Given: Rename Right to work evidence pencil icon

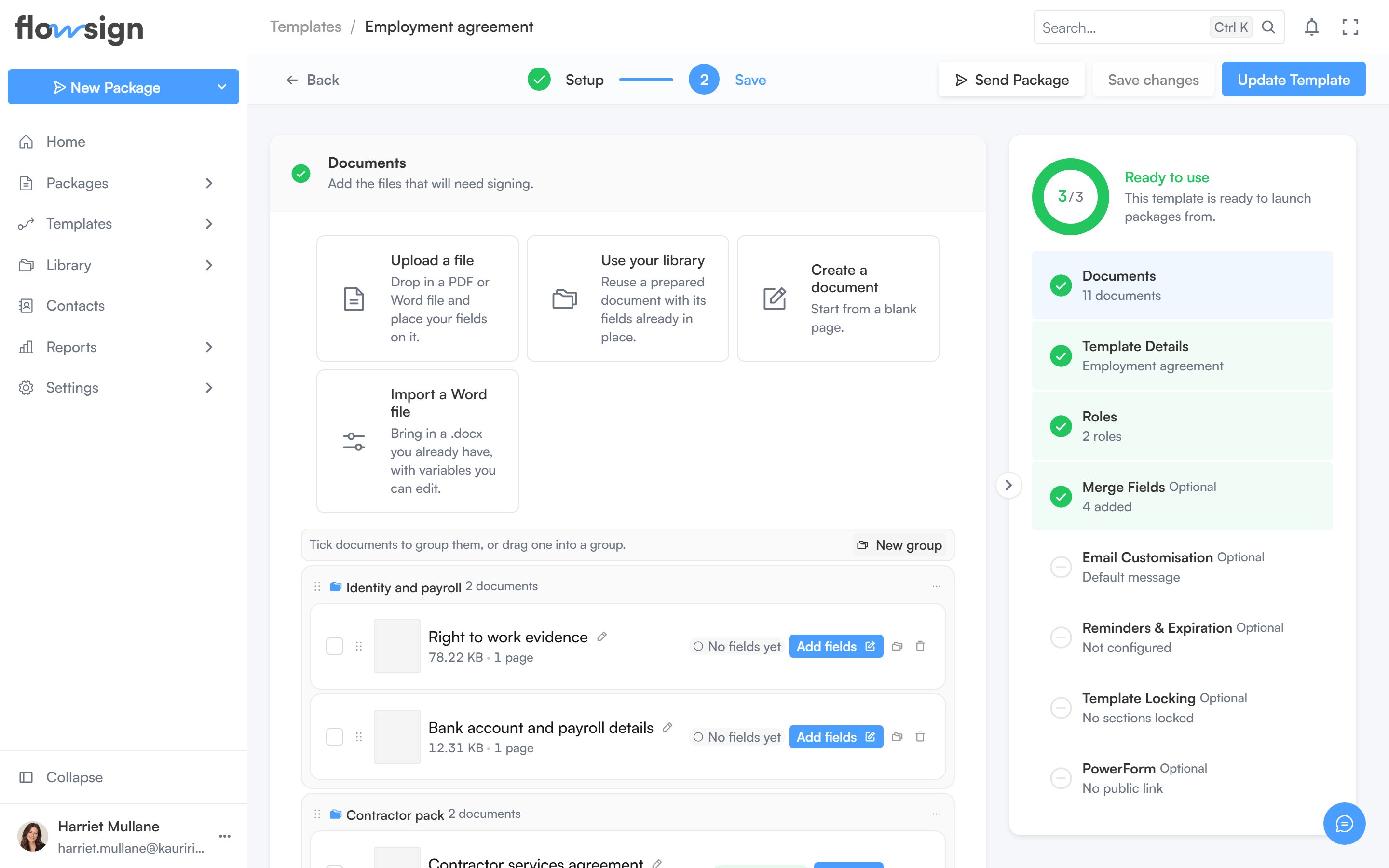Looking at the screenshot, I should coord(602,637).
